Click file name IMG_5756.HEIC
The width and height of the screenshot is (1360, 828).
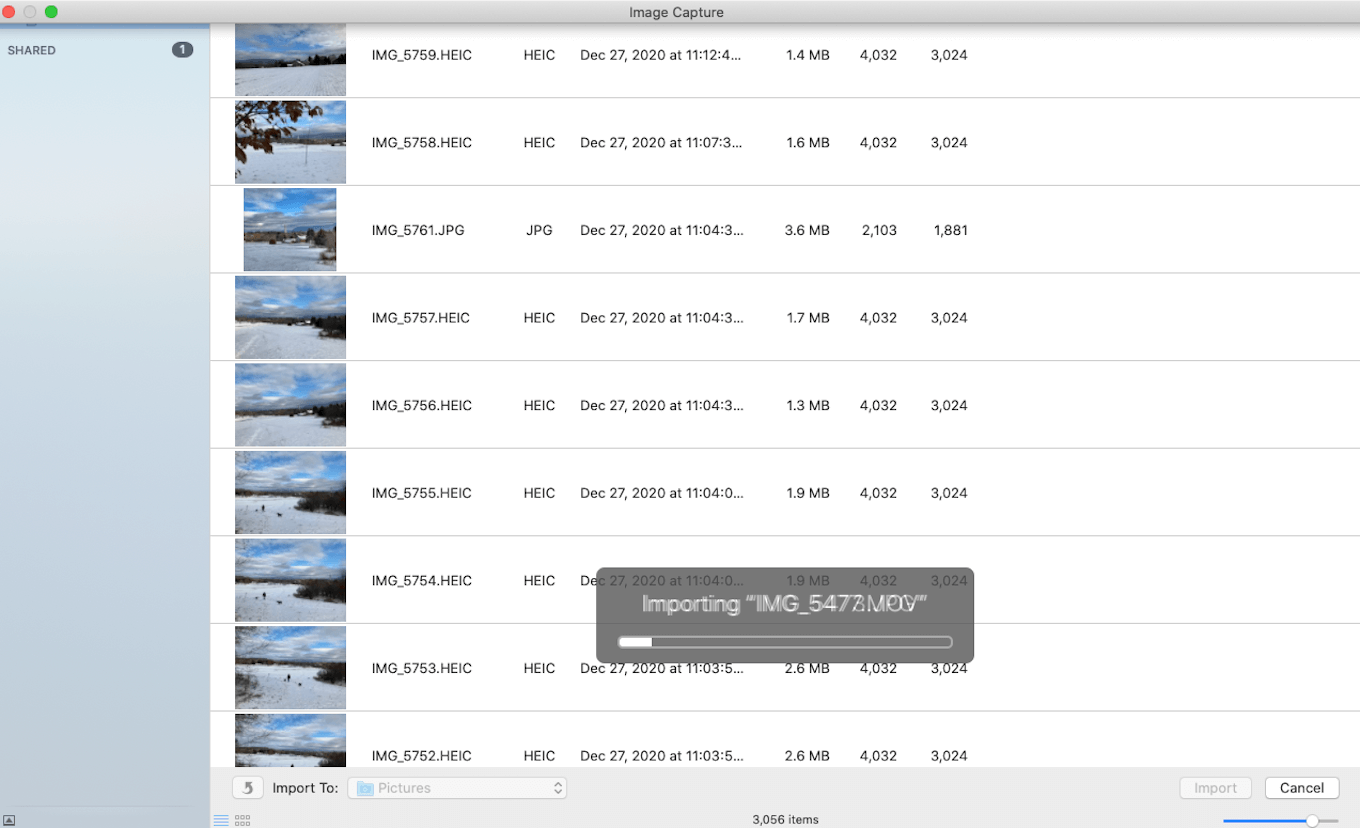[421, 405]
